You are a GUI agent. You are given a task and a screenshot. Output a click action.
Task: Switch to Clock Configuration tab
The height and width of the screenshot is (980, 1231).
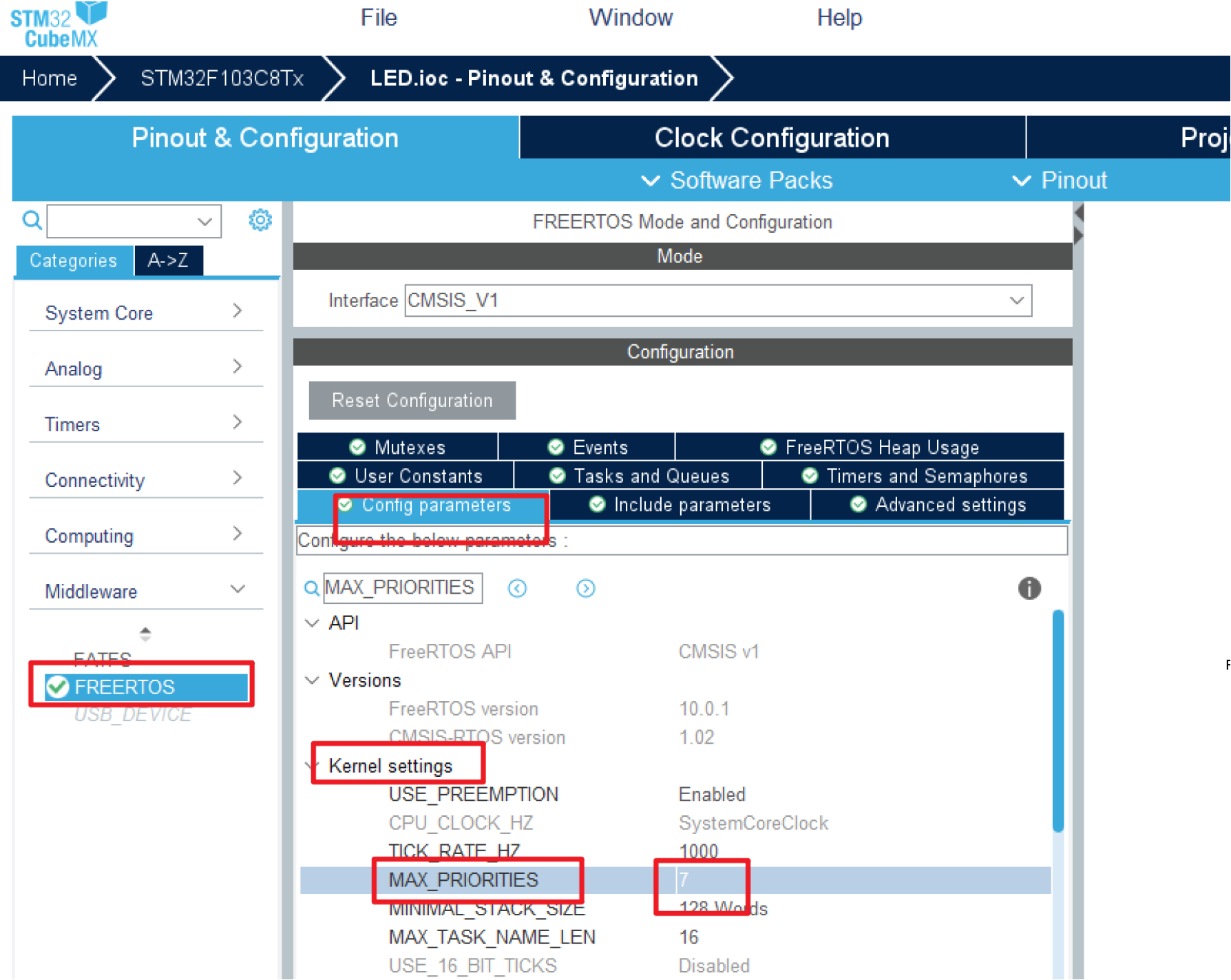(772, 138)
